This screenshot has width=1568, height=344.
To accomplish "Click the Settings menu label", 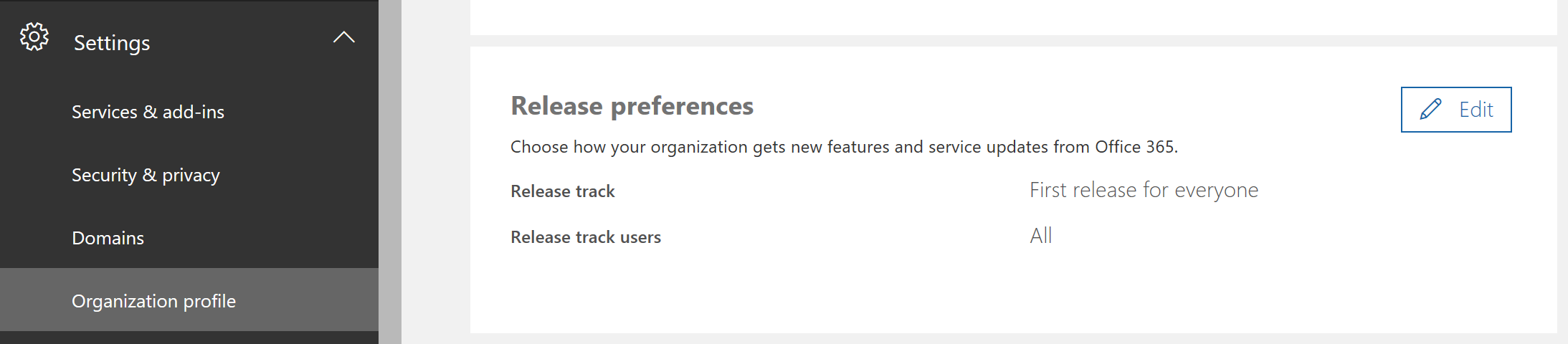I will (x=112, y=43).
